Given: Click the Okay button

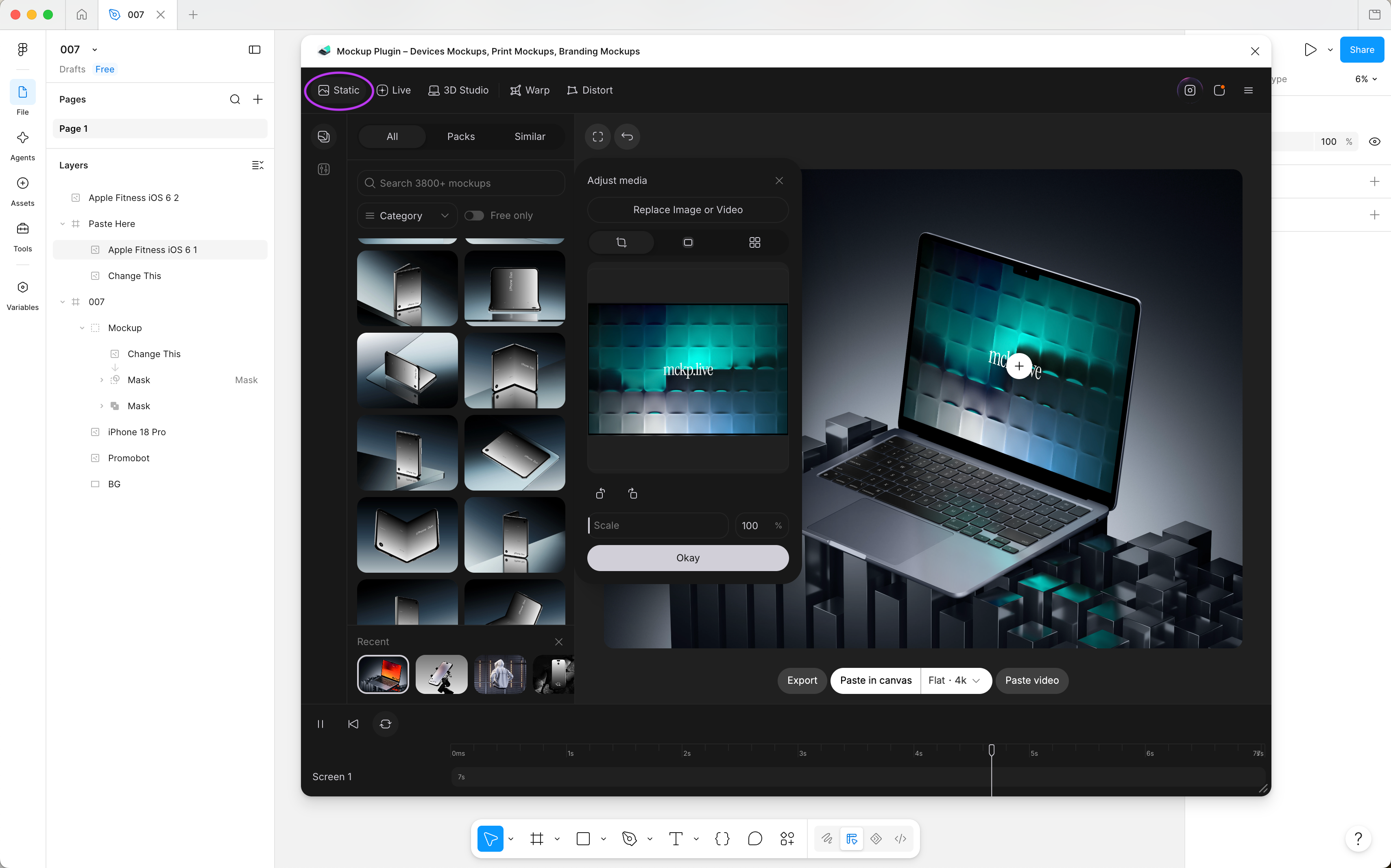Looking at the screenshot, I should (x=688, y=558).
